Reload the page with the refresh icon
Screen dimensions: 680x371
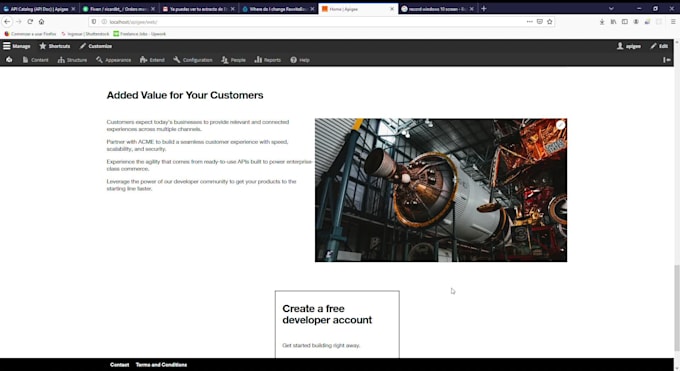pyautogui.click(x=30, y=22)
